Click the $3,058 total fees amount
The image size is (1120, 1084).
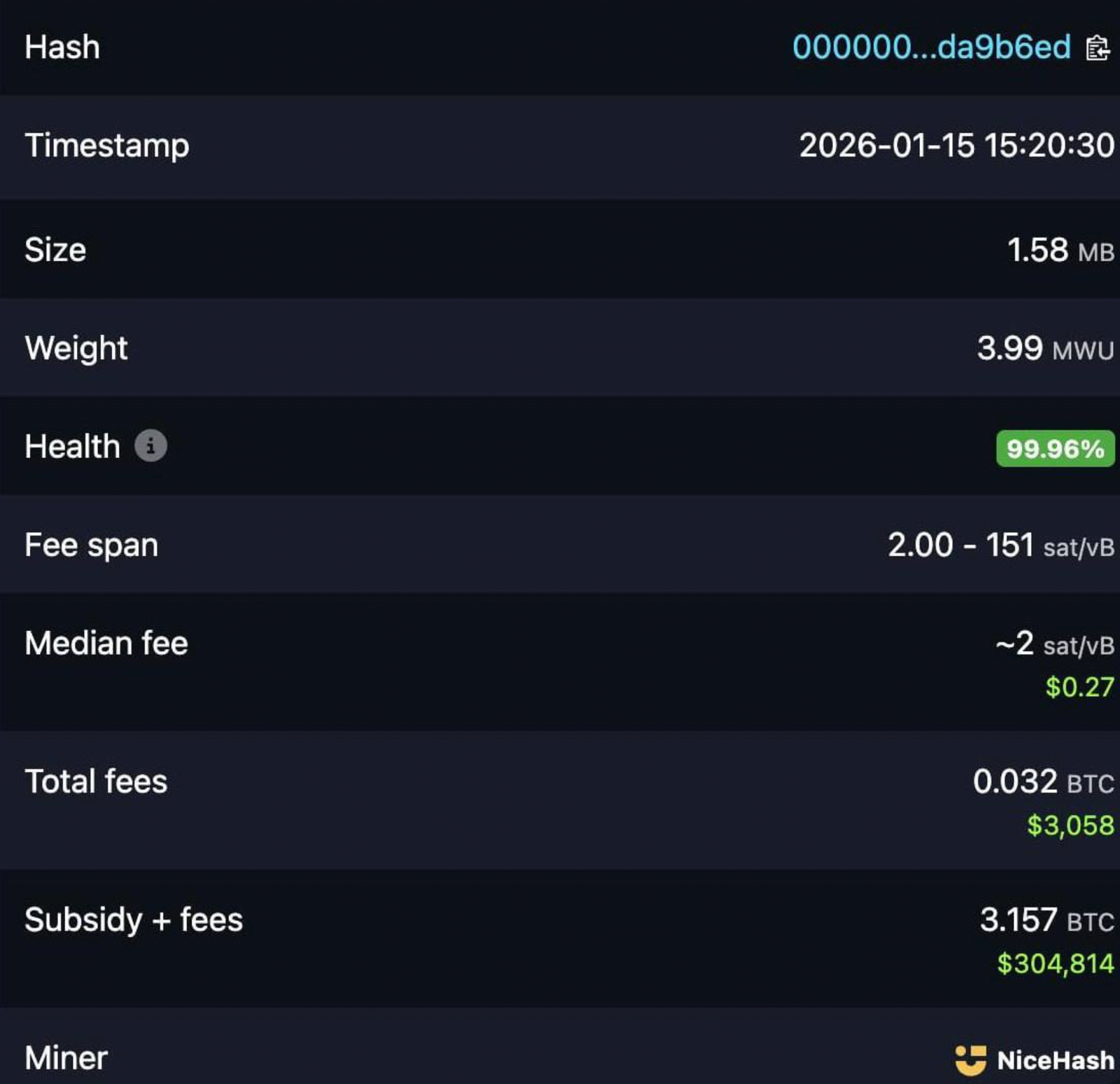(x=1070, y=825)
